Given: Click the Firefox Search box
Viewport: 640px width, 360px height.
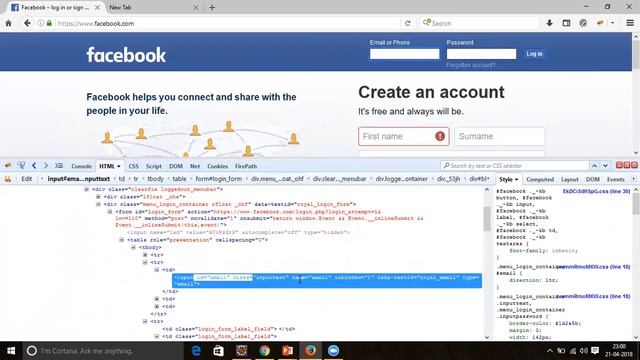Looking at the screenshot, I should 479,23.
